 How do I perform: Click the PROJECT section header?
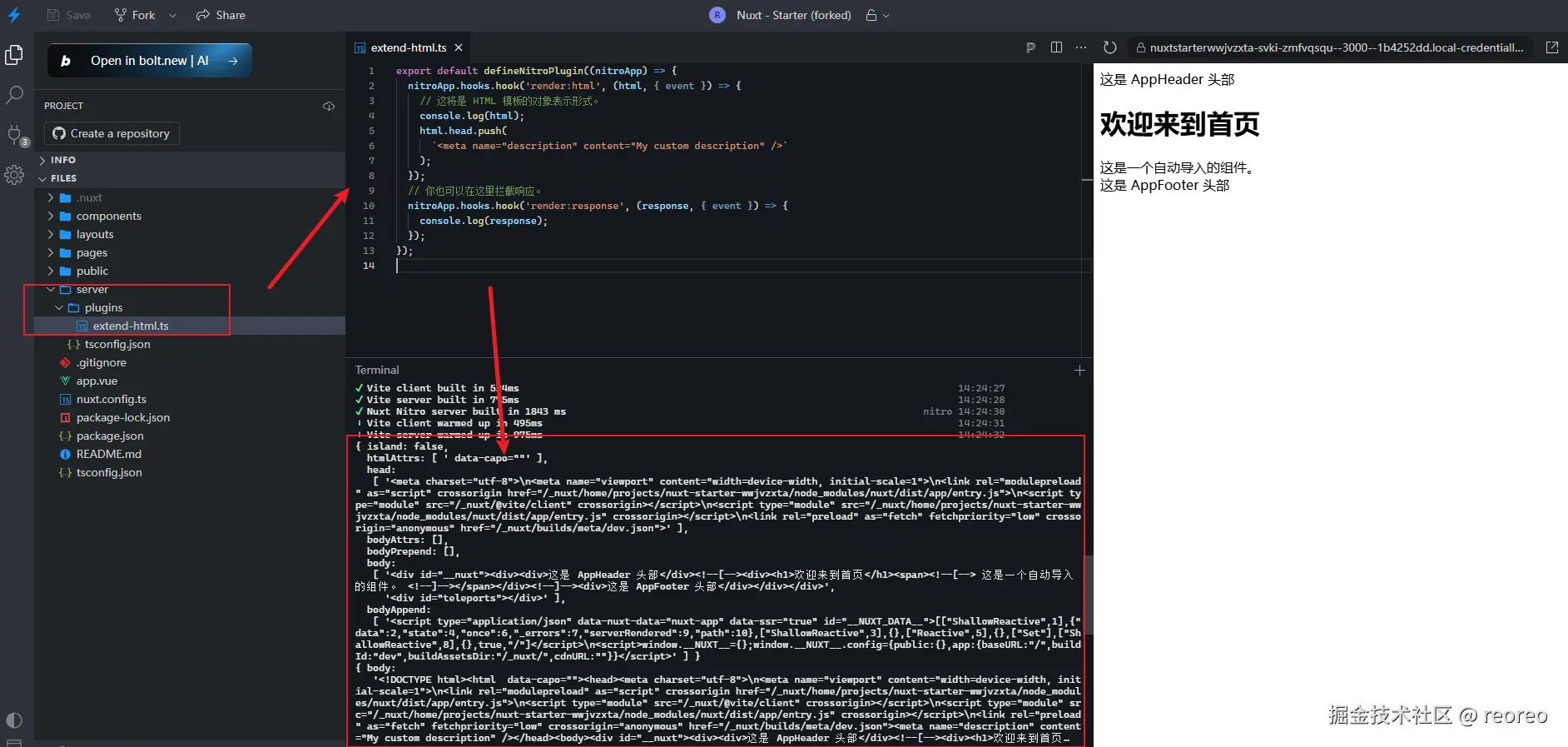(64, 106)
